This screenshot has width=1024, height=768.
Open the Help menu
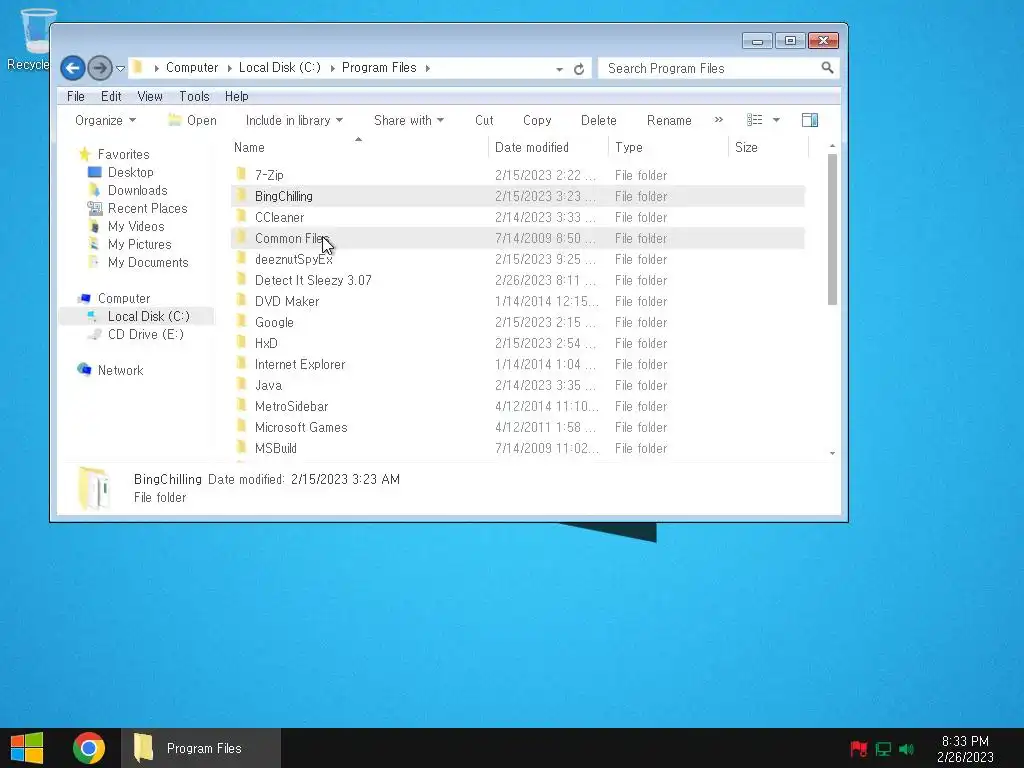pos(236,97)
